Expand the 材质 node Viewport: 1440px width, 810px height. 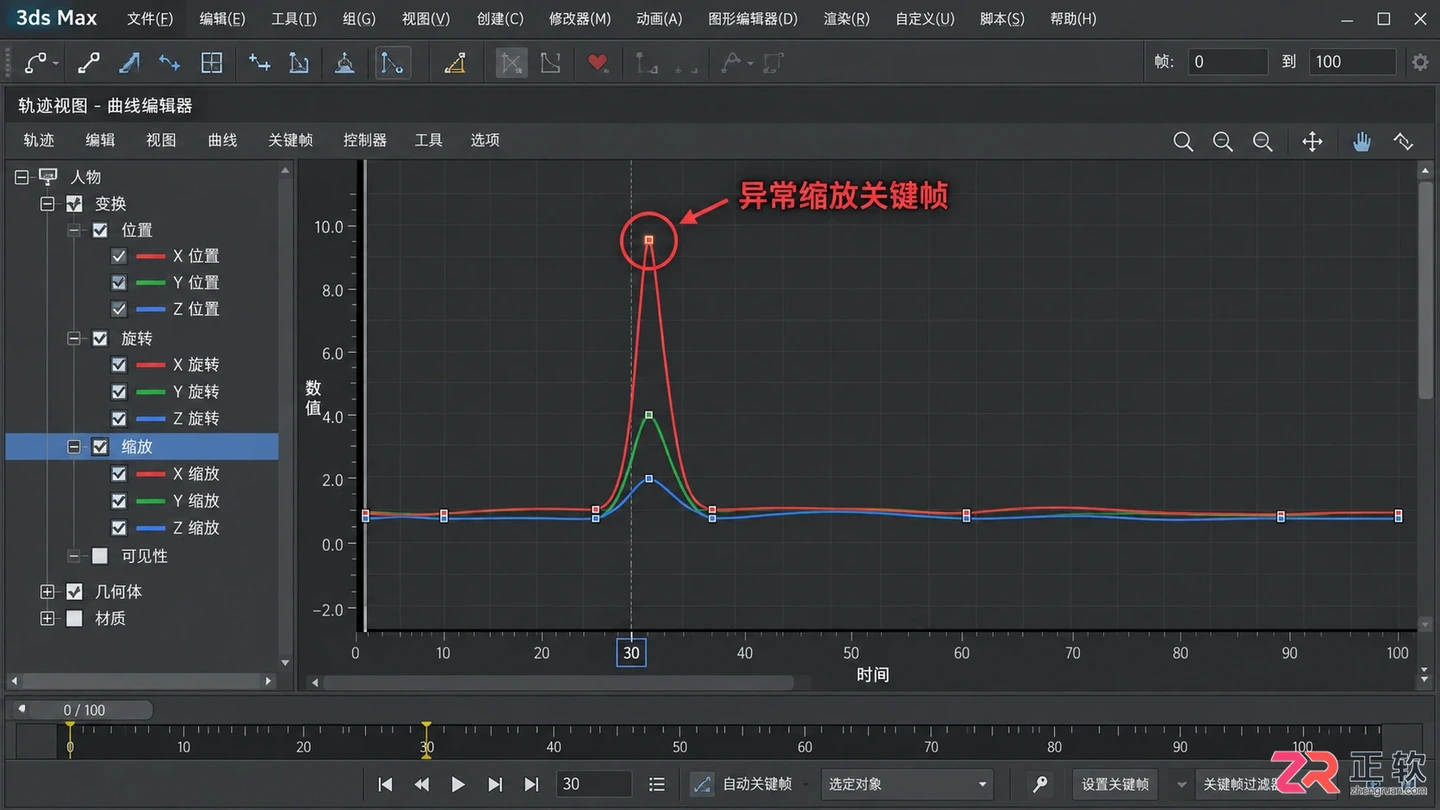[x=47, y=619]
